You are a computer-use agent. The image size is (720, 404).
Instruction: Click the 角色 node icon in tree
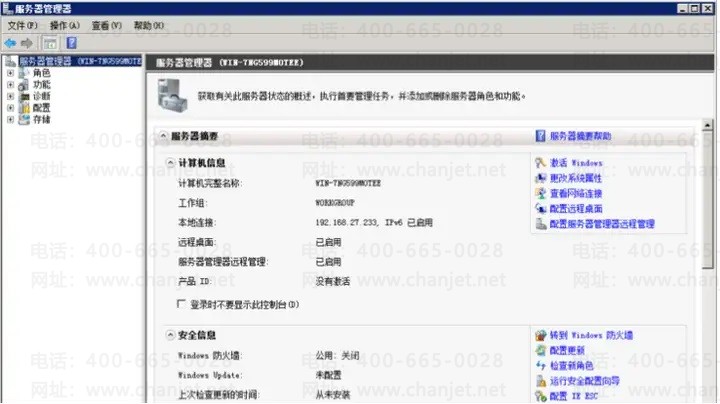point(24,73)
